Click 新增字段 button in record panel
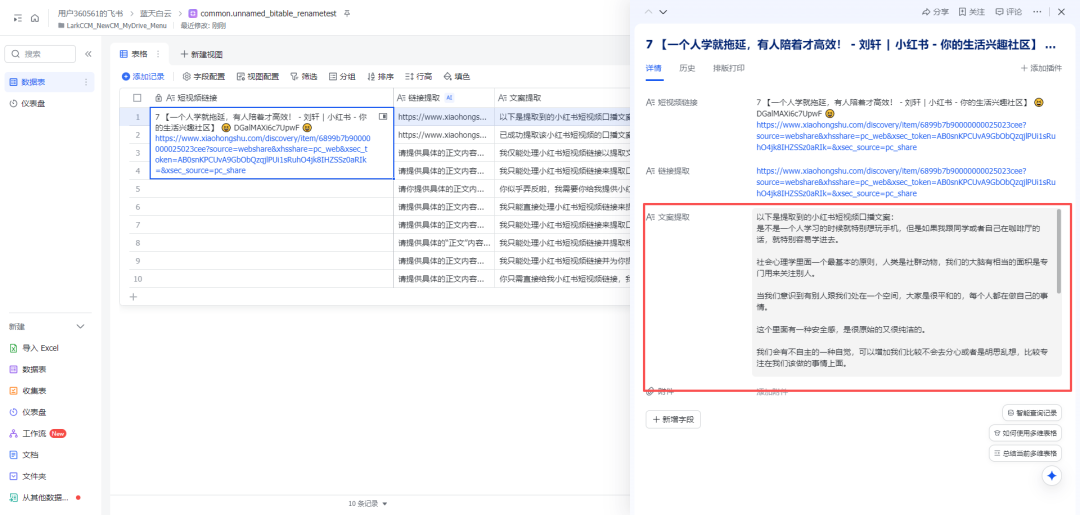 click(x=673, y=419)
